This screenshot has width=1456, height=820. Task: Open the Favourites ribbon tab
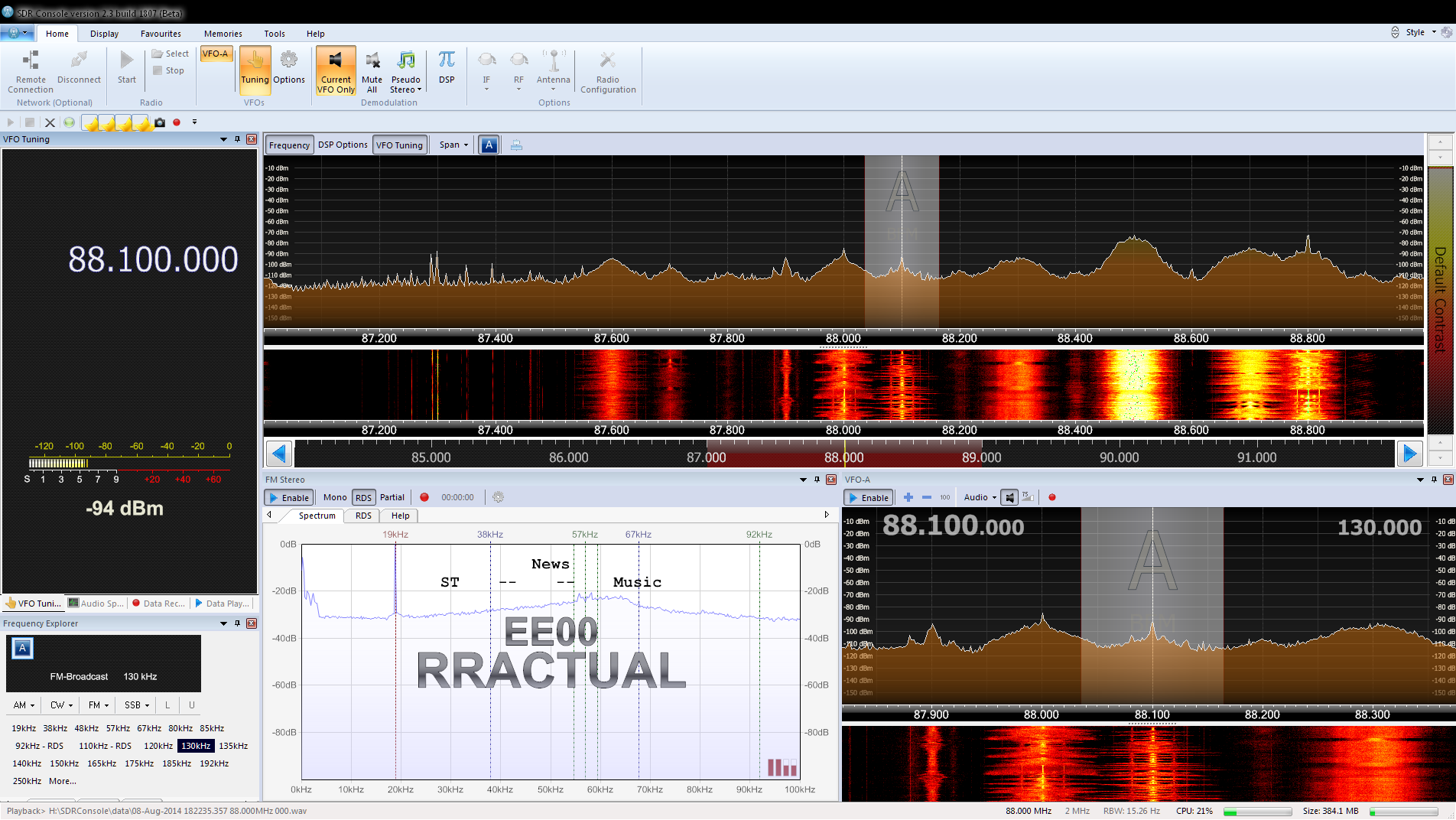(x=161, y=34)
